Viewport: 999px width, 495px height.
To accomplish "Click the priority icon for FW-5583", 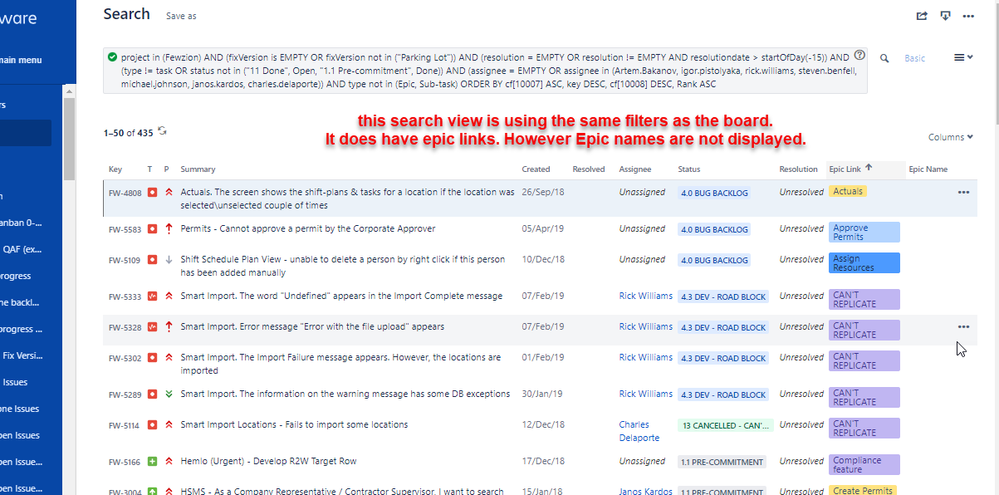I will point(168,229).
